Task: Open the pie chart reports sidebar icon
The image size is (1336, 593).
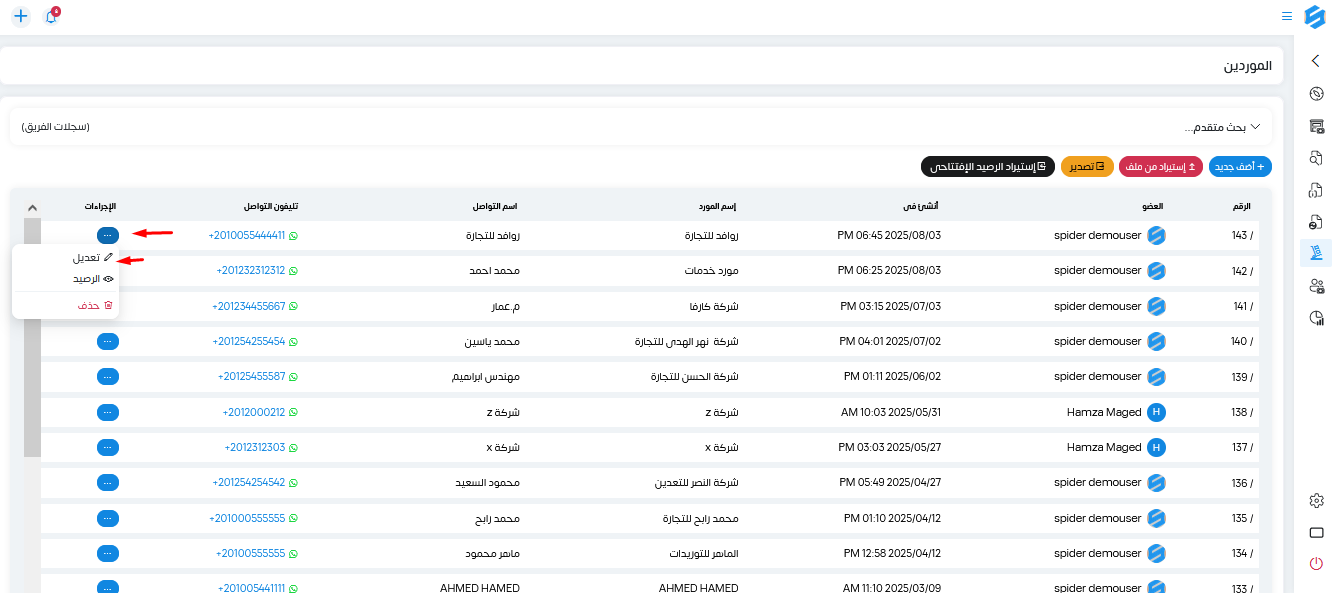Action: [1316, 318]
